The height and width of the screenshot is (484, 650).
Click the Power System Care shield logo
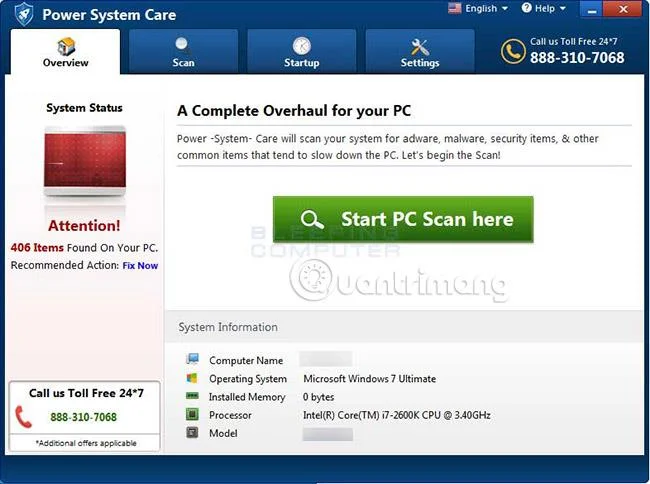(x=23, y=15)
